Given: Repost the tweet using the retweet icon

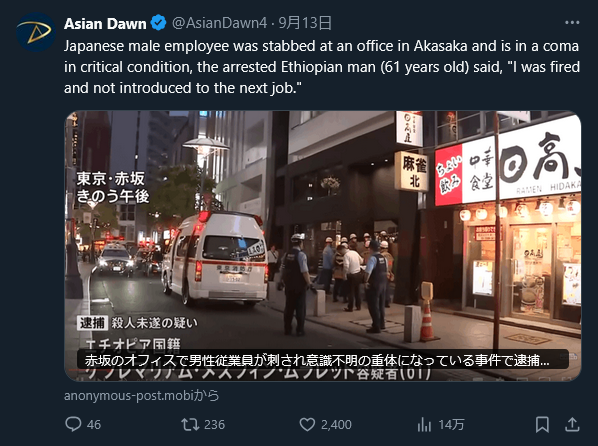Looking at the screenshot, I should click(190, 425).
